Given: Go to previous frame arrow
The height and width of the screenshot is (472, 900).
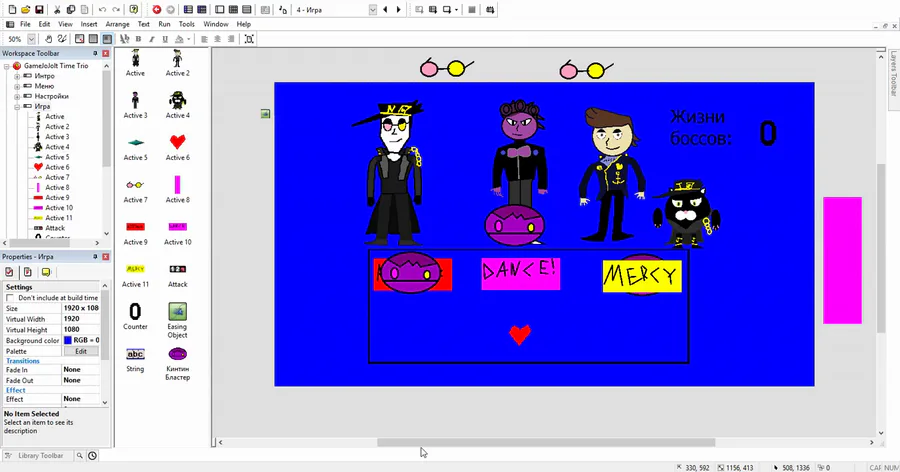Looking at the screenshot, I should pos(386,10).
